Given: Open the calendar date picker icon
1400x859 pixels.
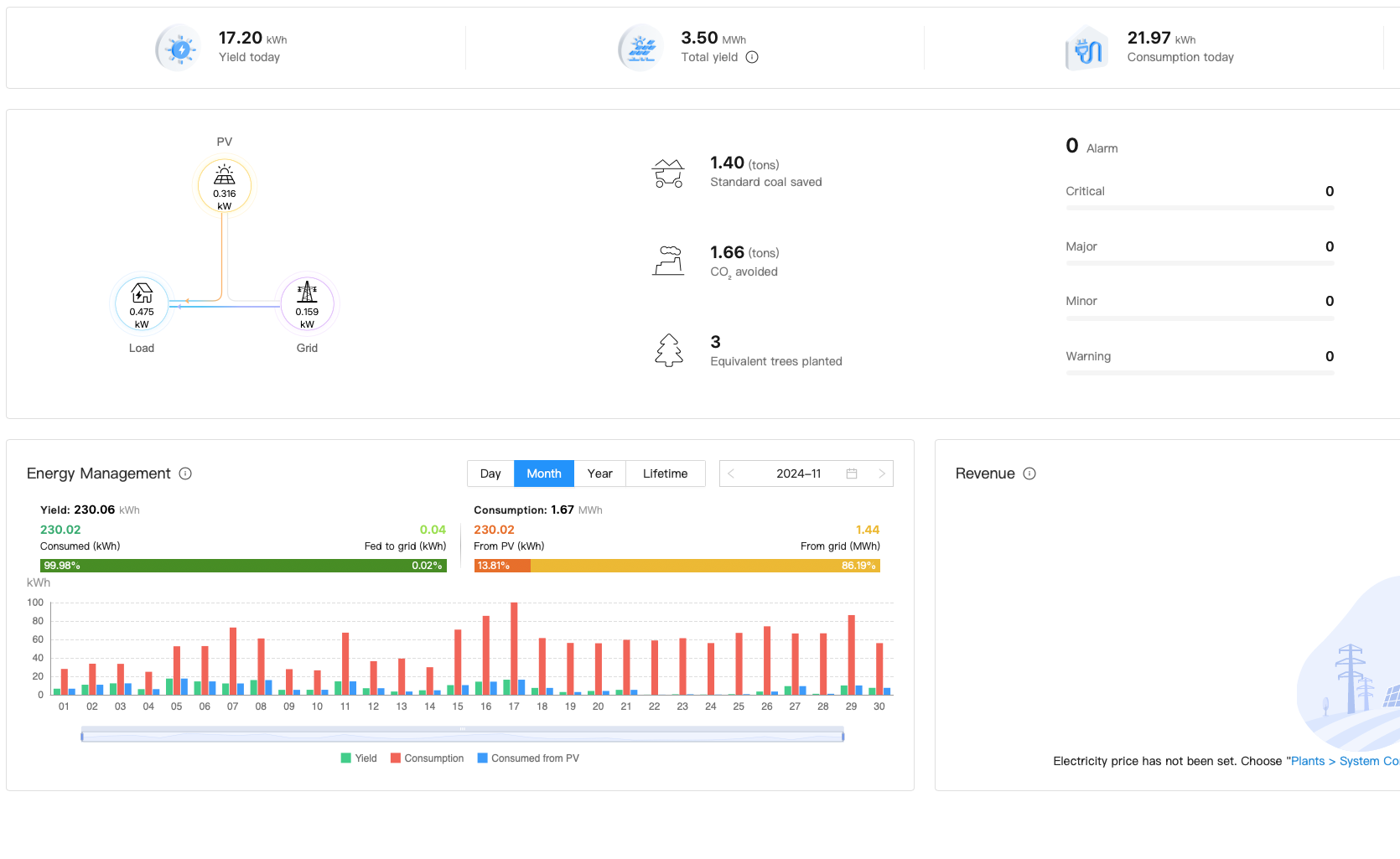Looking at the screenshot, I should [x=852, y=473].
